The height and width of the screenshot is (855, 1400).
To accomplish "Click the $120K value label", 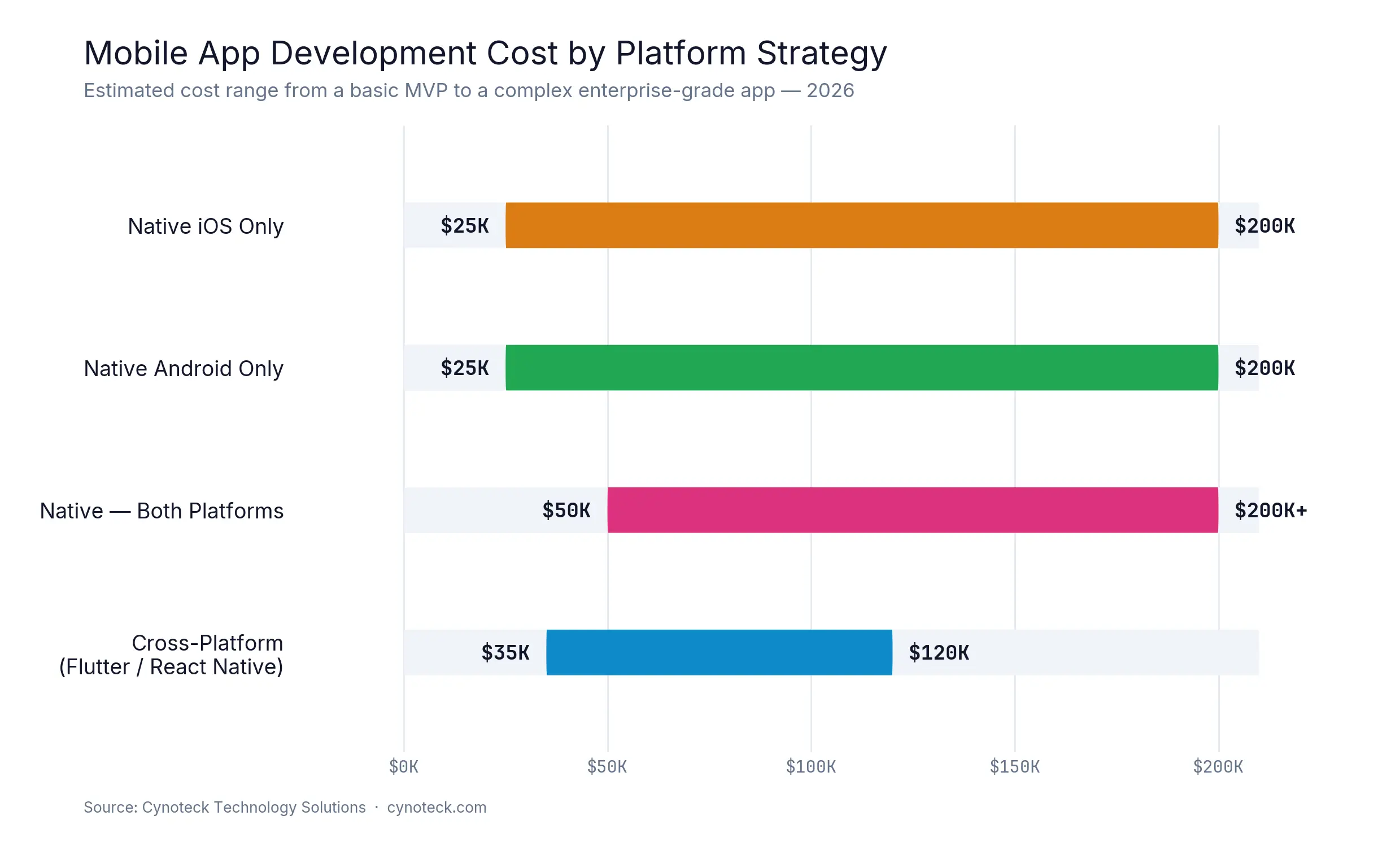I will 939,653.
